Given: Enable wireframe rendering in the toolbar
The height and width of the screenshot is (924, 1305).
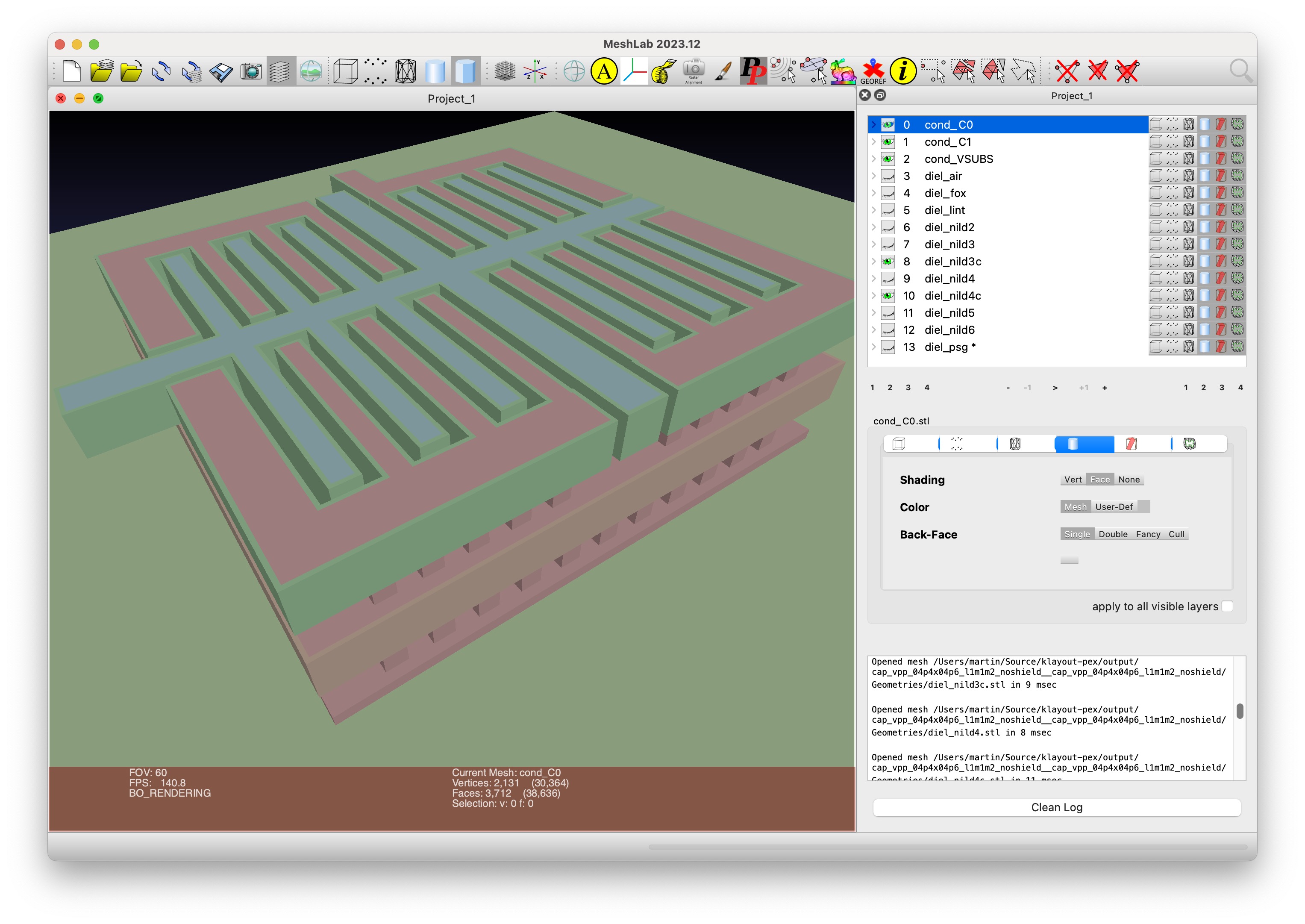Looking at the screenshot, I should (x=406, y=71).
